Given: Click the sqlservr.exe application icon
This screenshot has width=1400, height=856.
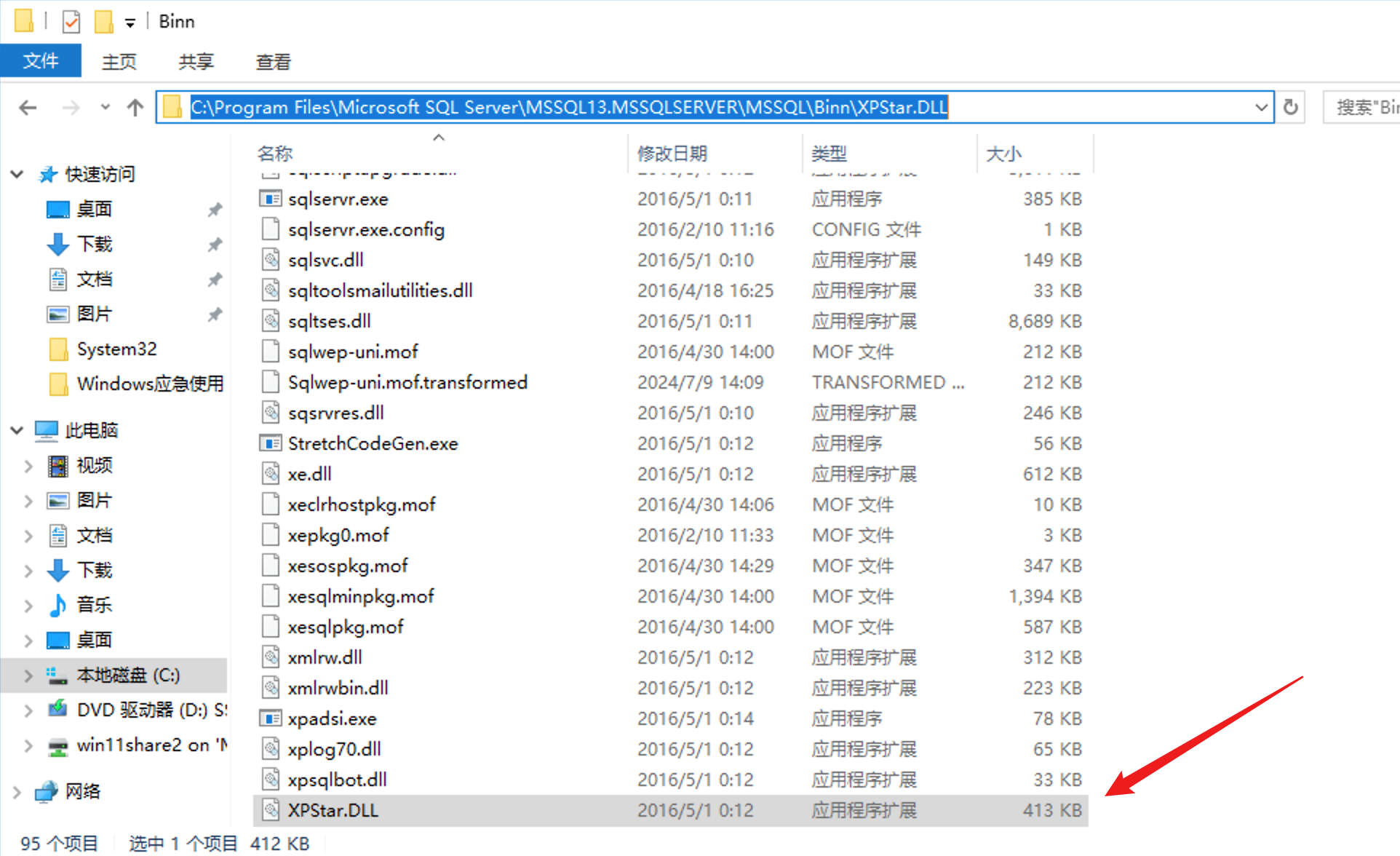Looking at the screenshot, I should tap(271, 199).
